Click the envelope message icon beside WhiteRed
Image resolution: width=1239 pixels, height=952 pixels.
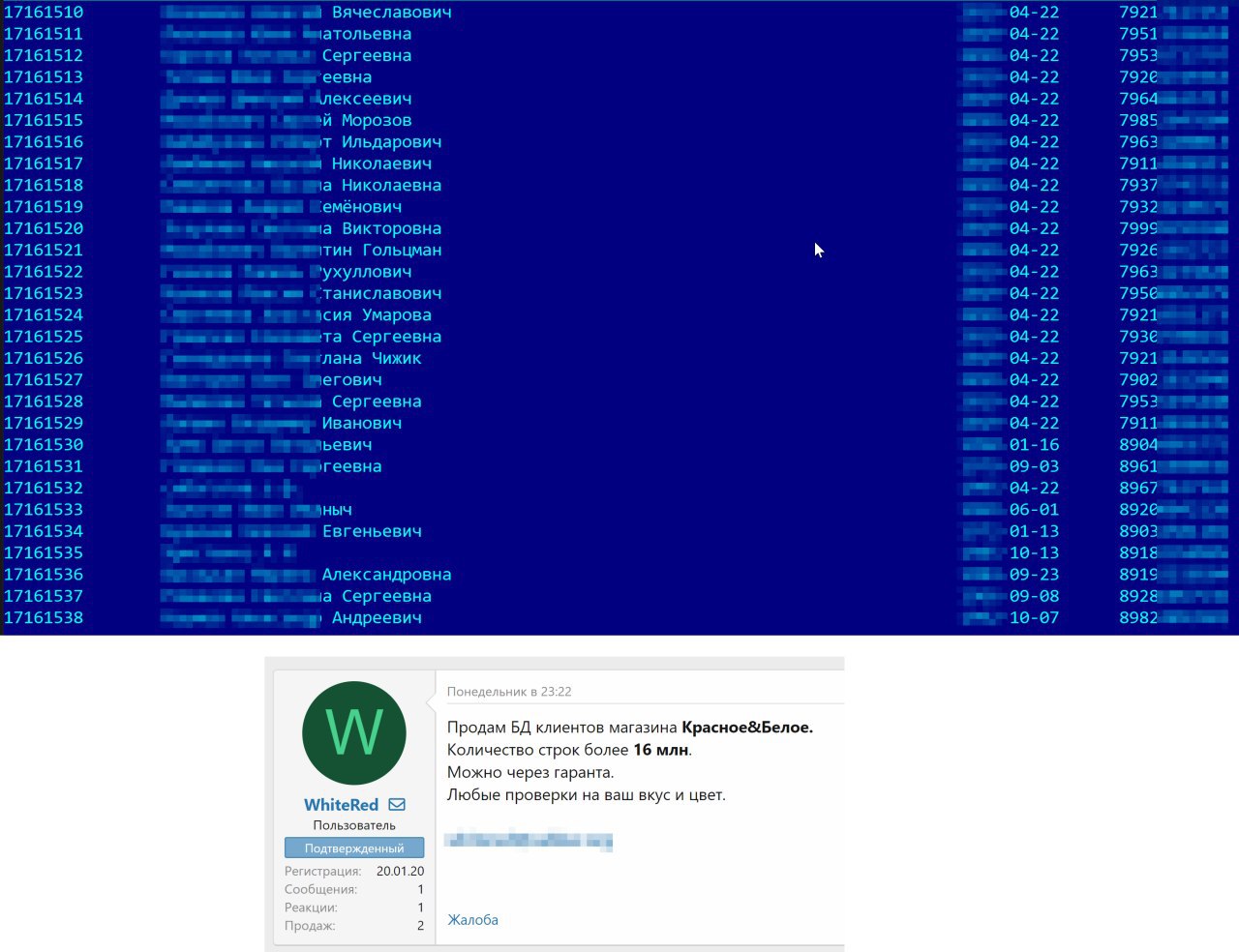click(x=397, y=804)
